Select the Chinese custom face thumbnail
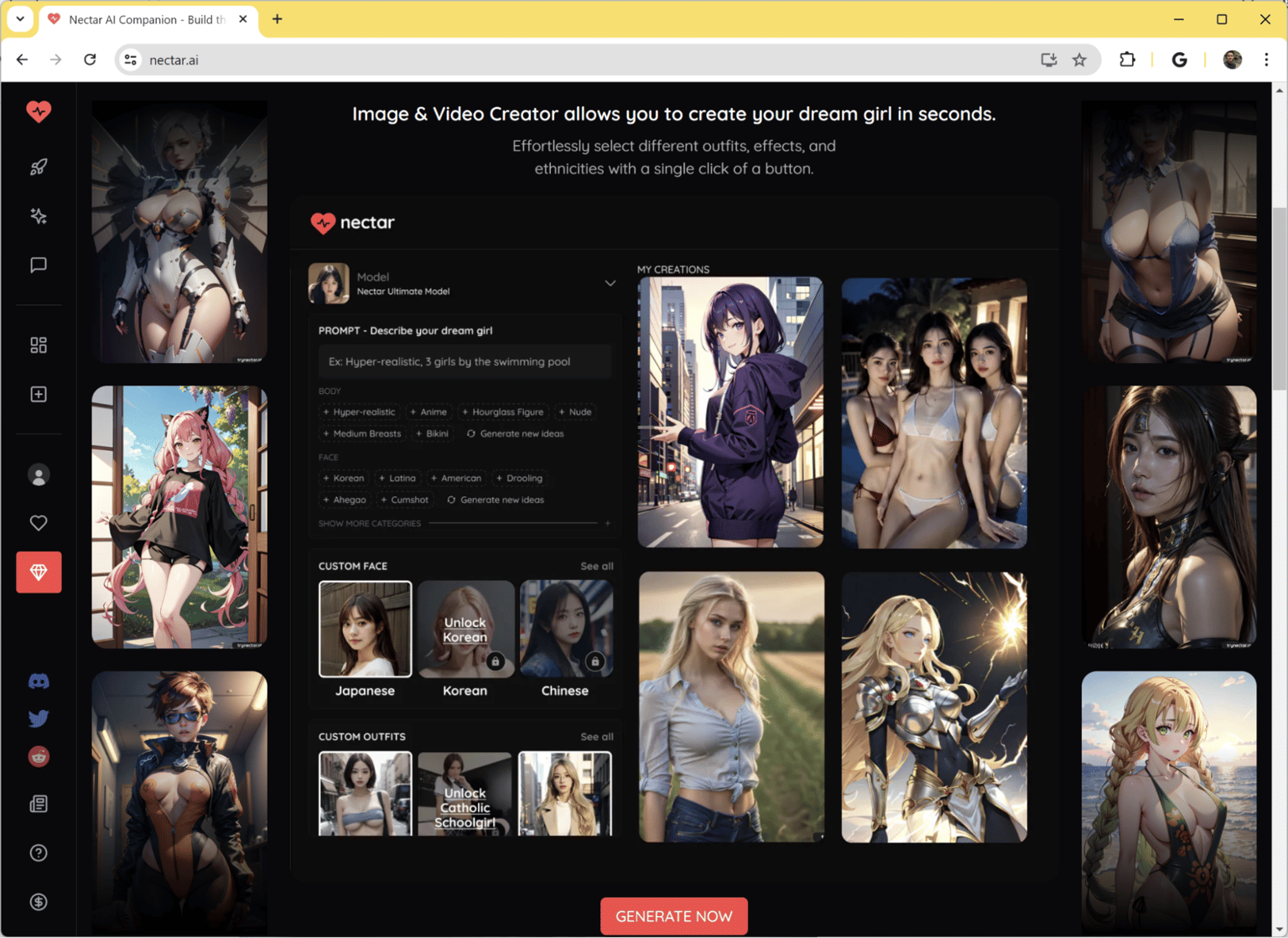The height and width of the screenshot is (938, 1288). [566, 629]
